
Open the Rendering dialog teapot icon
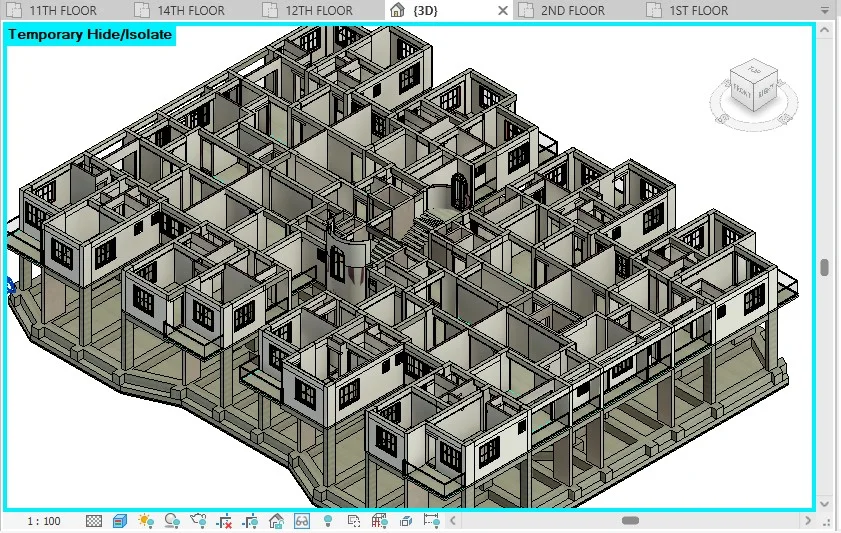coord(198,521)
